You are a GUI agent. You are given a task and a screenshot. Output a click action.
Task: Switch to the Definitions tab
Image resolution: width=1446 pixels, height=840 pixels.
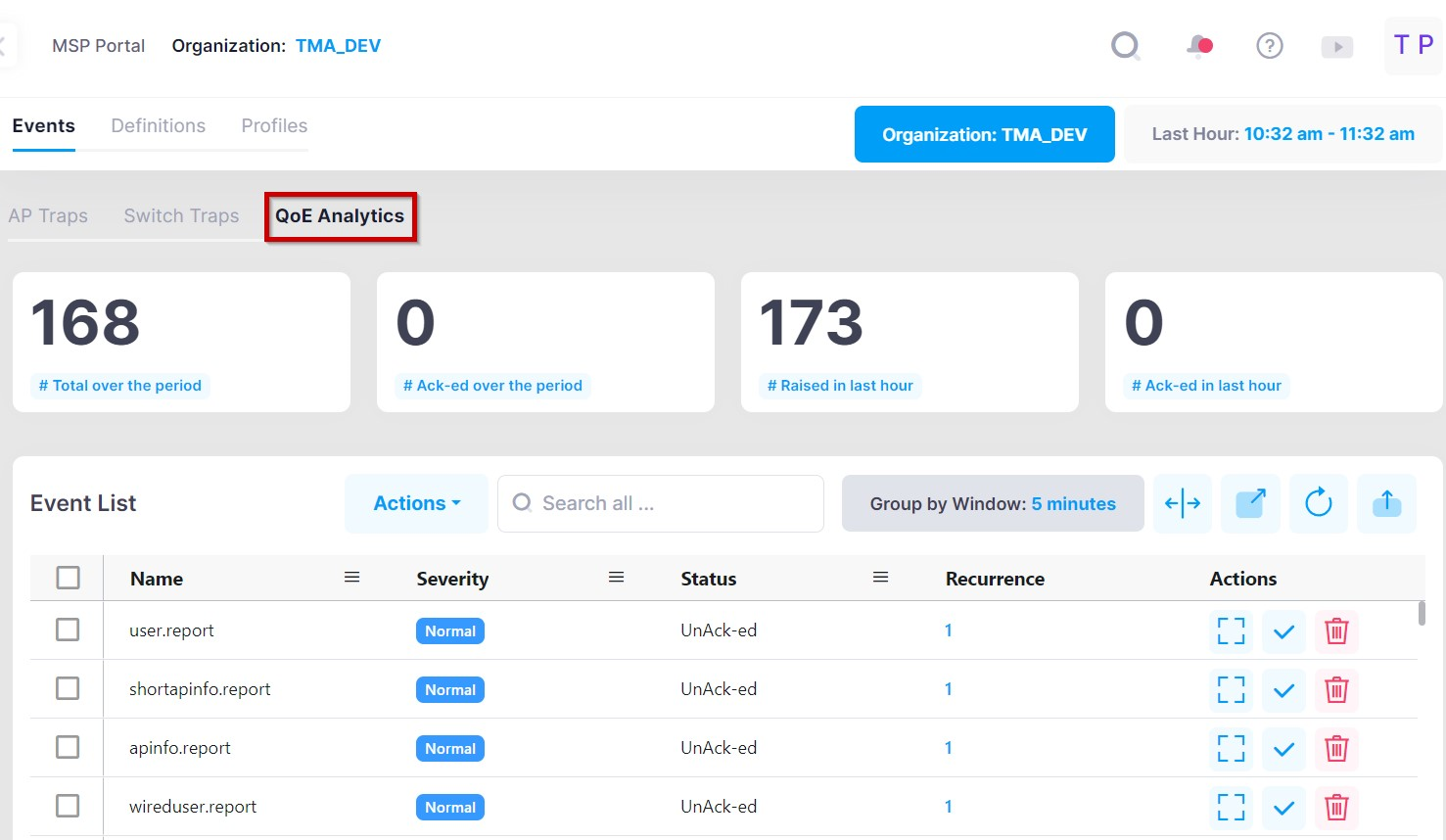158,125
